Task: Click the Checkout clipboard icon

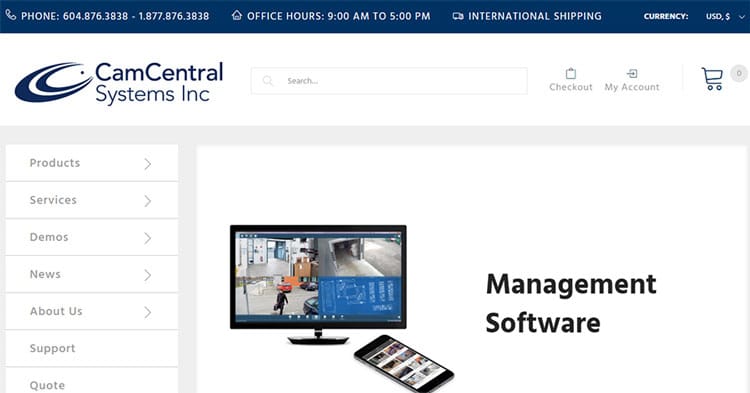Action: (571, 74)
